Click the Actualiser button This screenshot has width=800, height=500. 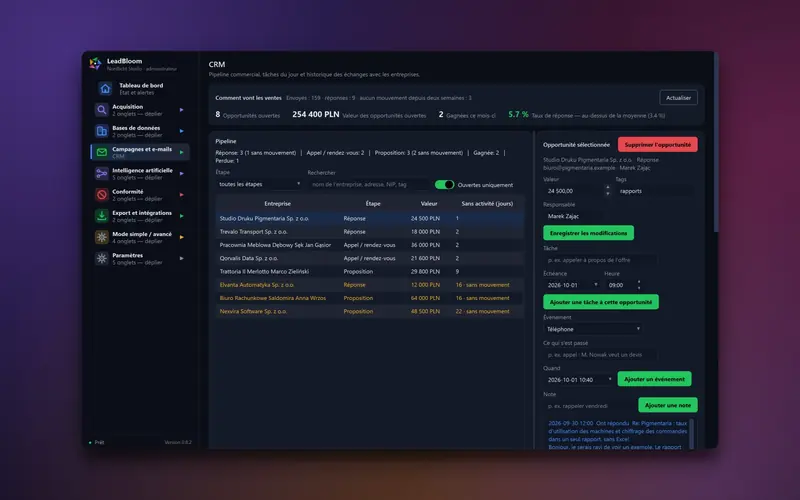coord(678,98)
